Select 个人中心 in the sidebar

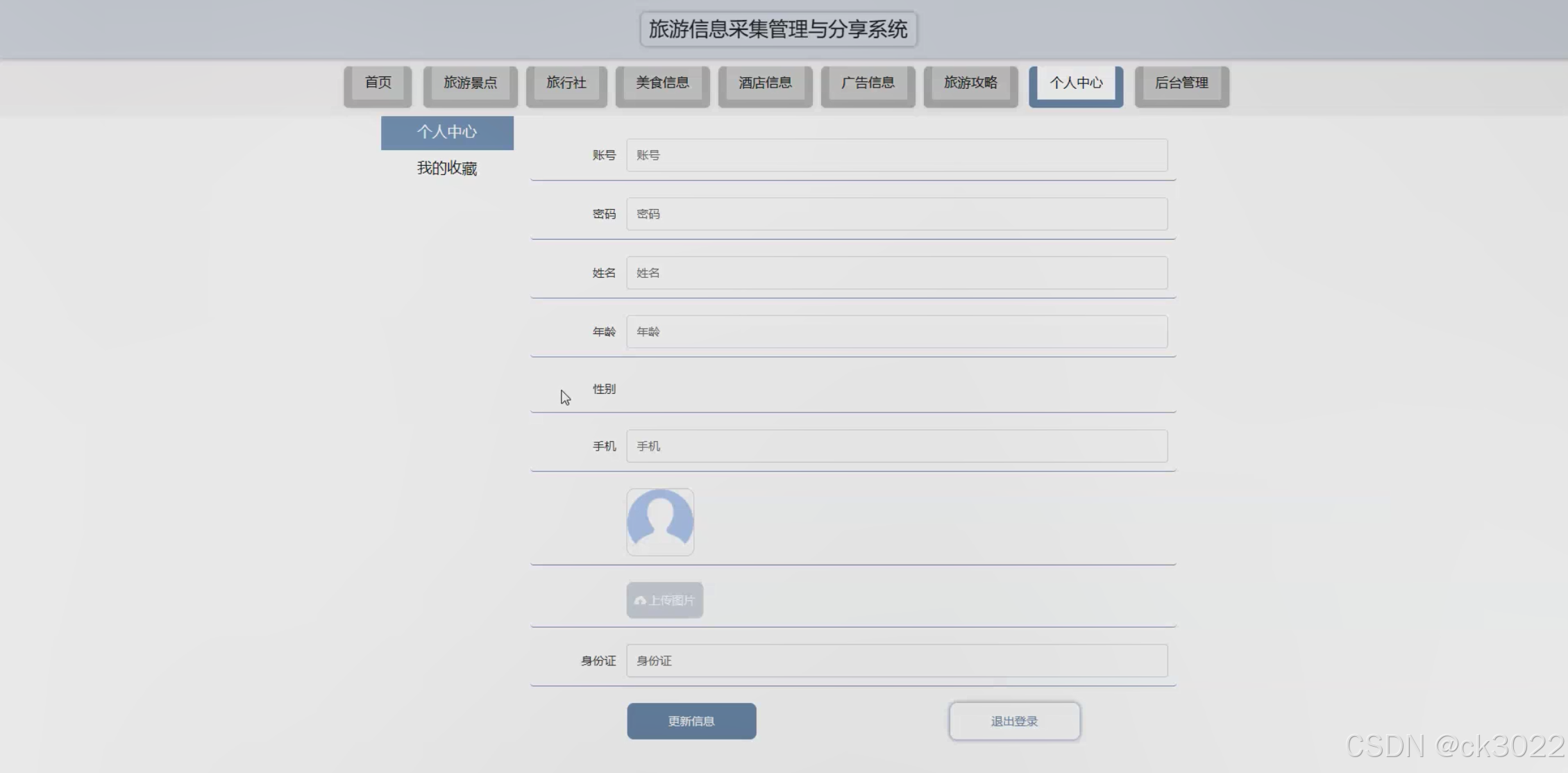click(447, 132)
